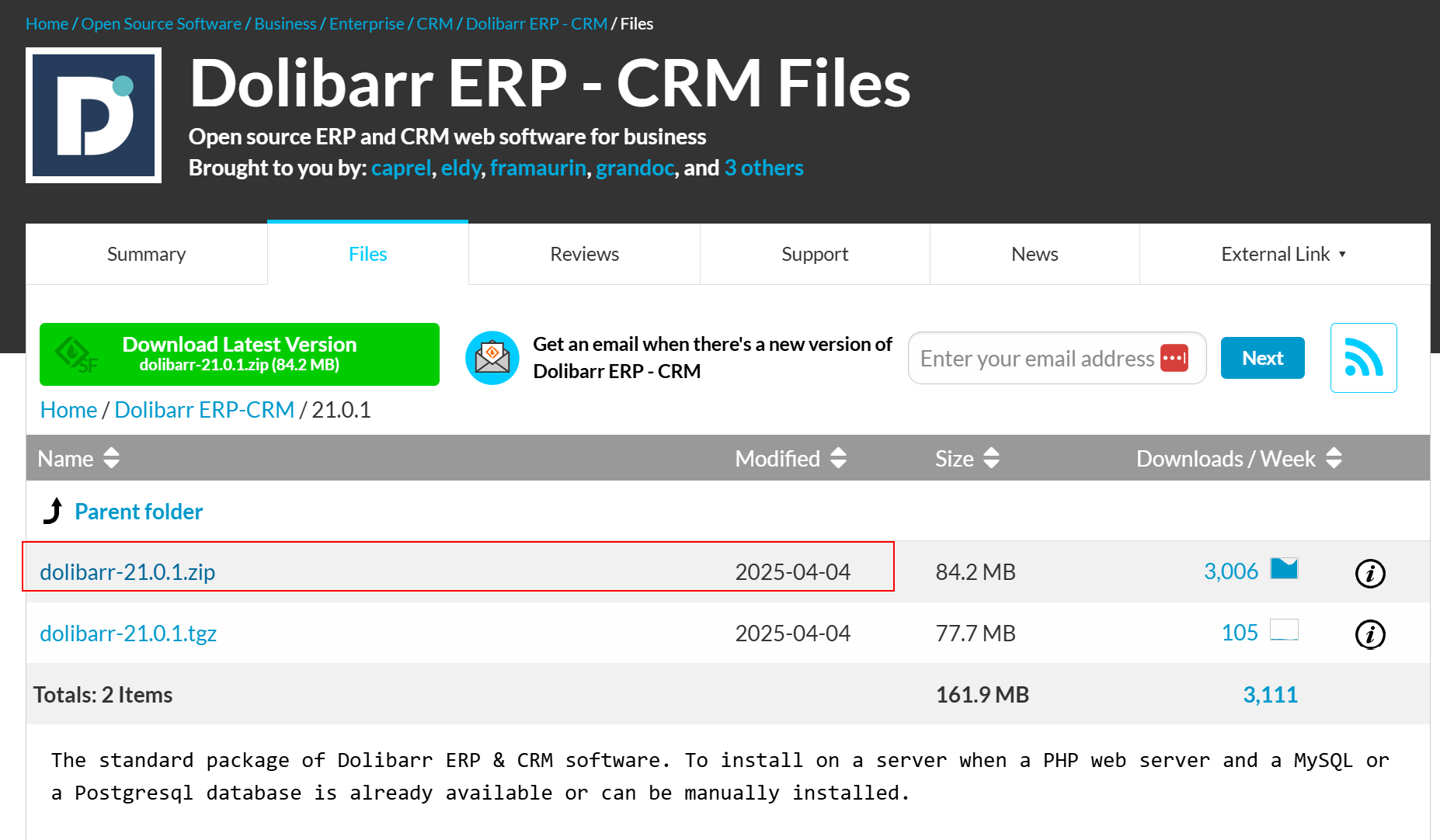Download dolibarr-21.0.1.zip file
This screenshot has height=840, width=1440.
[x=127, y=571]
